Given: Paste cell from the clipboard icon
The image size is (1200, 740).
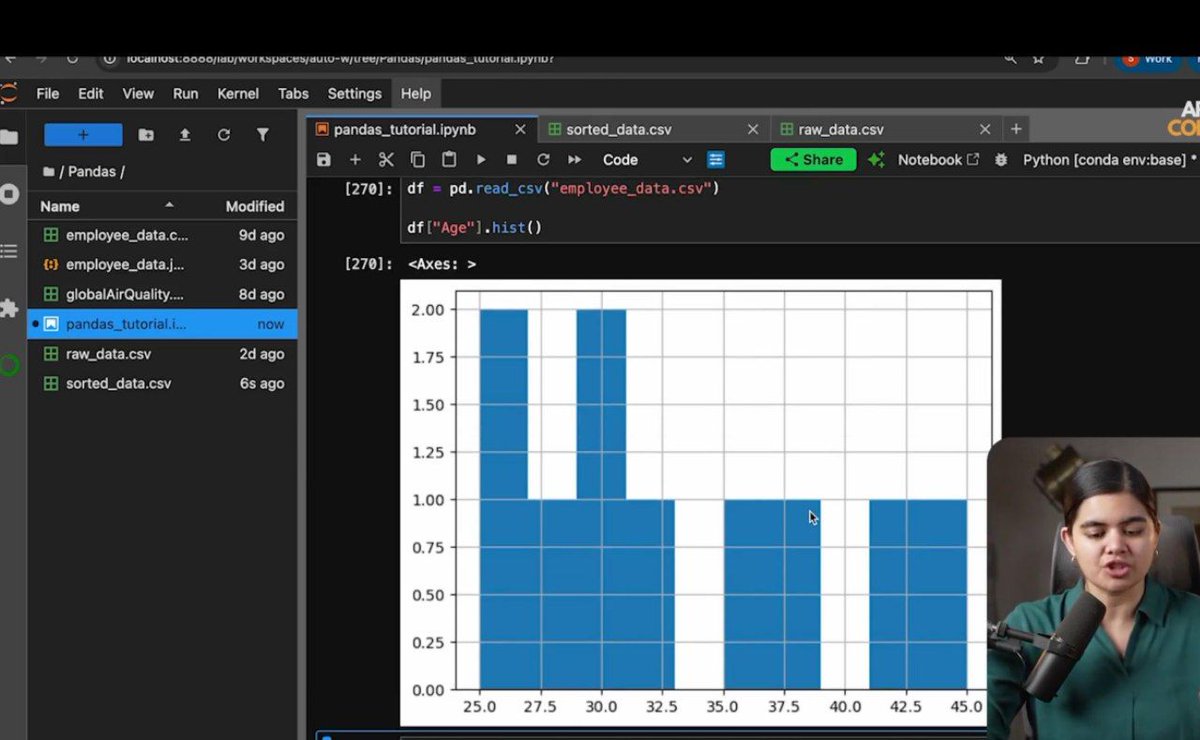Looking at the screenshot, I should 449,160.
